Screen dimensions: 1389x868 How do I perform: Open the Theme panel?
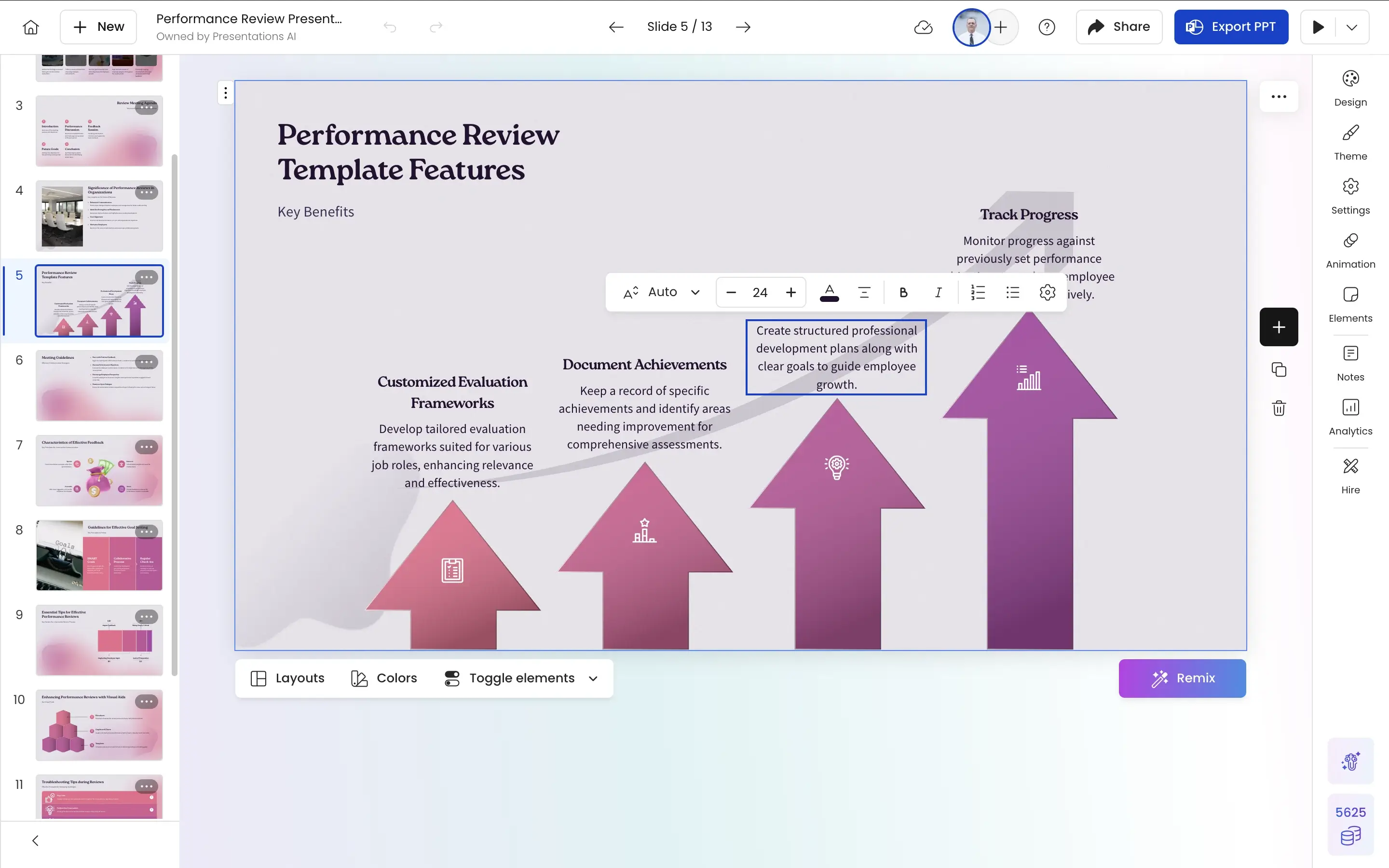(1350, 142)
